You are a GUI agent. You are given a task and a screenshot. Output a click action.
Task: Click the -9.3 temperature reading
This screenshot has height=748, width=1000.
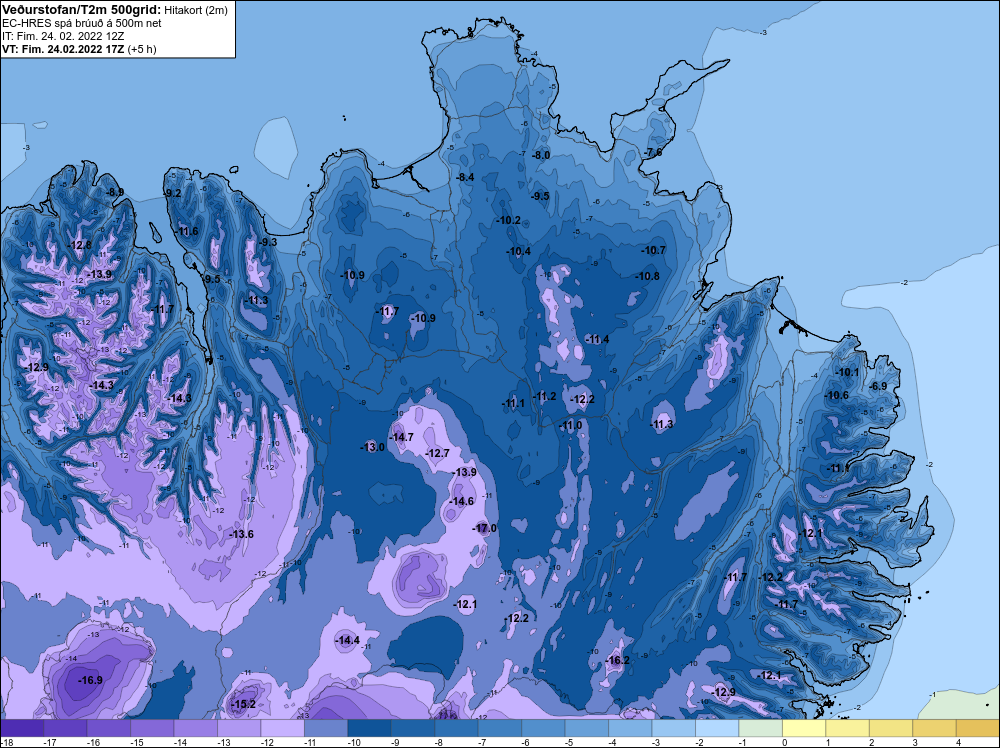268,242
